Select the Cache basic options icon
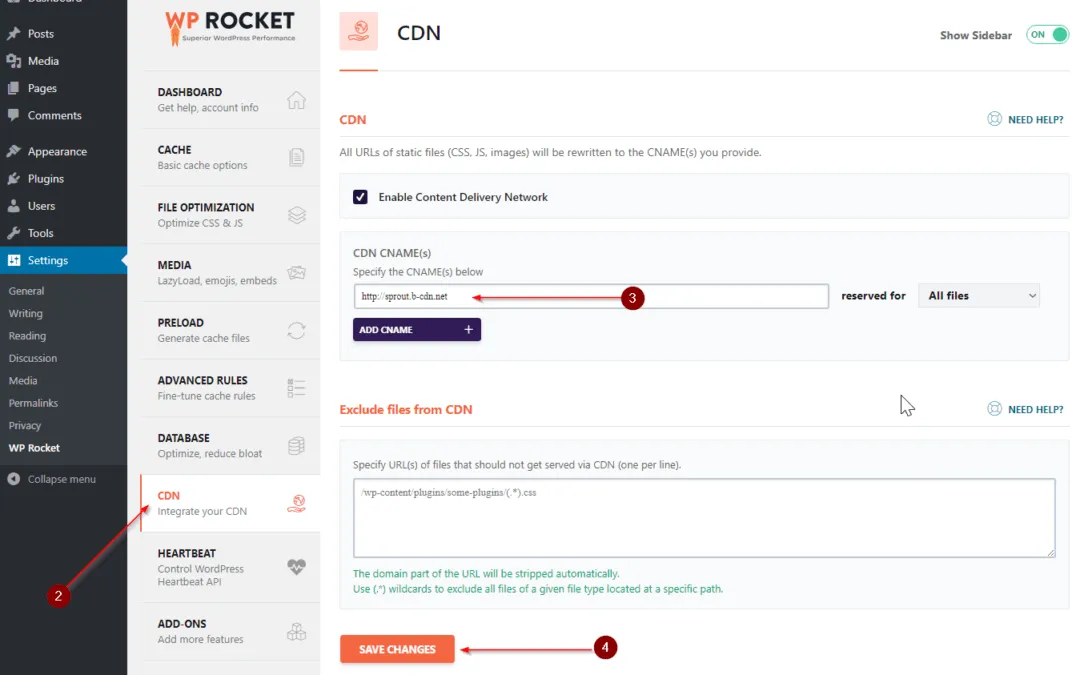 (x=297, y=157)
